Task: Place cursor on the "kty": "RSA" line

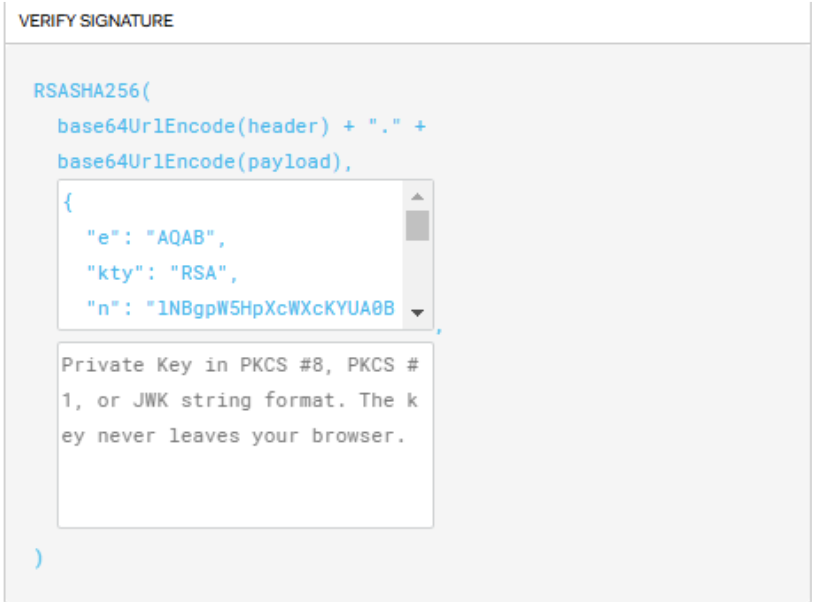Action: tap(161, 273)
